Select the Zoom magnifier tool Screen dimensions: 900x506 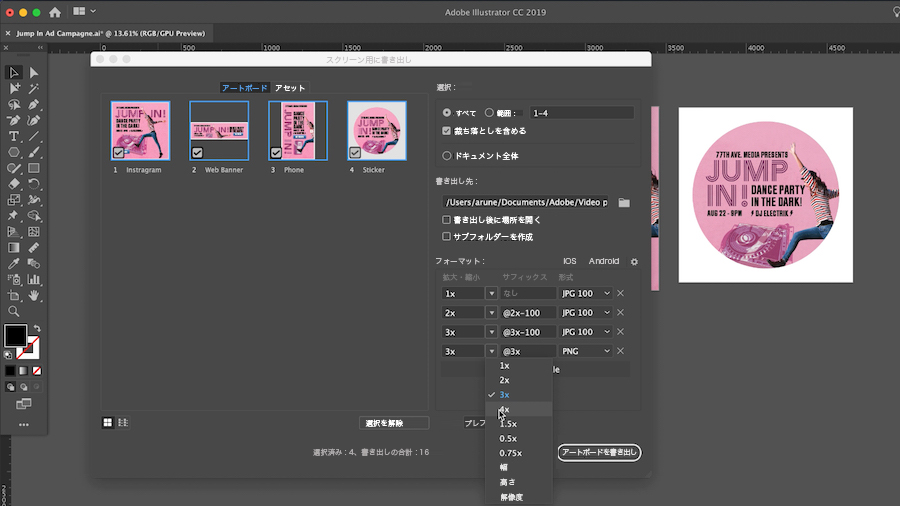[14, 312]
